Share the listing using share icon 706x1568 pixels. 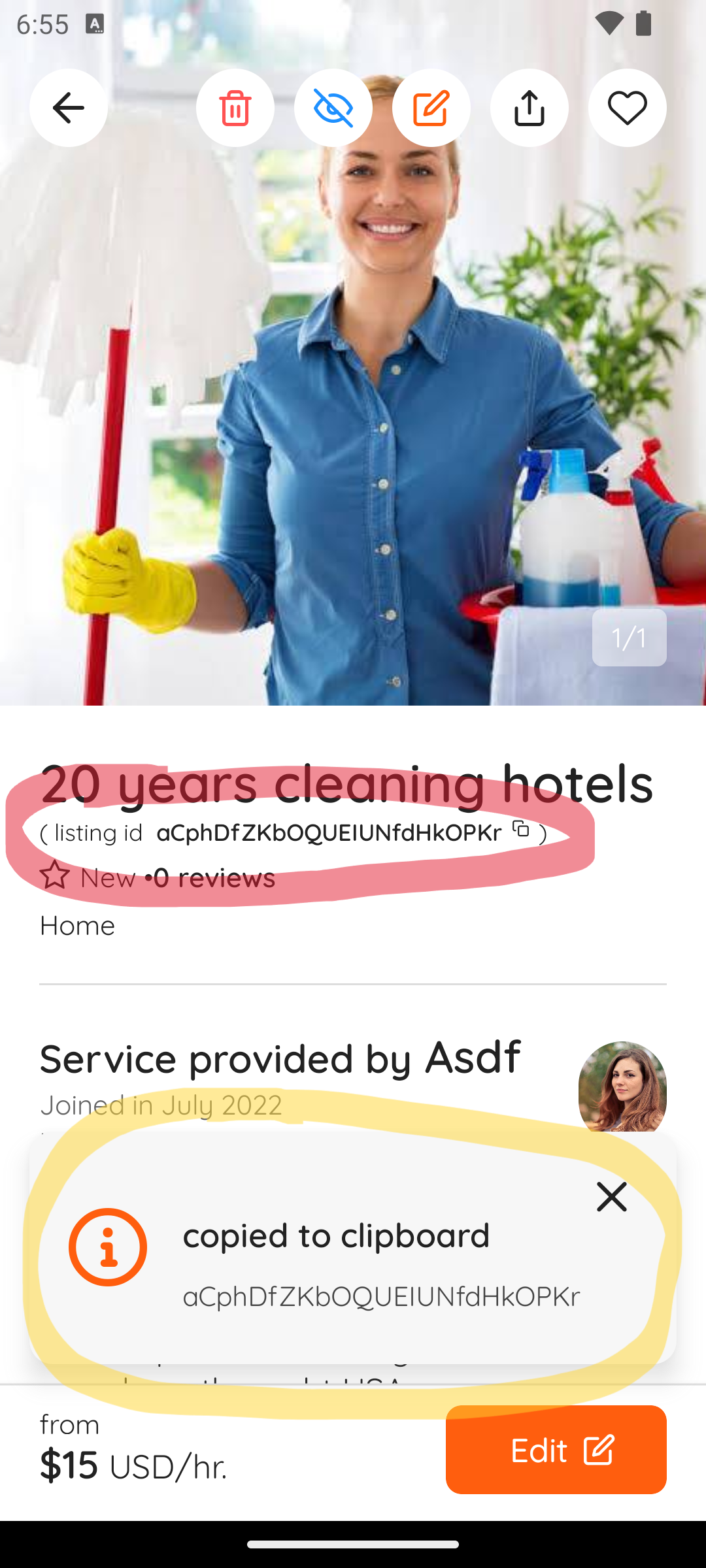(x=529, y=108)
